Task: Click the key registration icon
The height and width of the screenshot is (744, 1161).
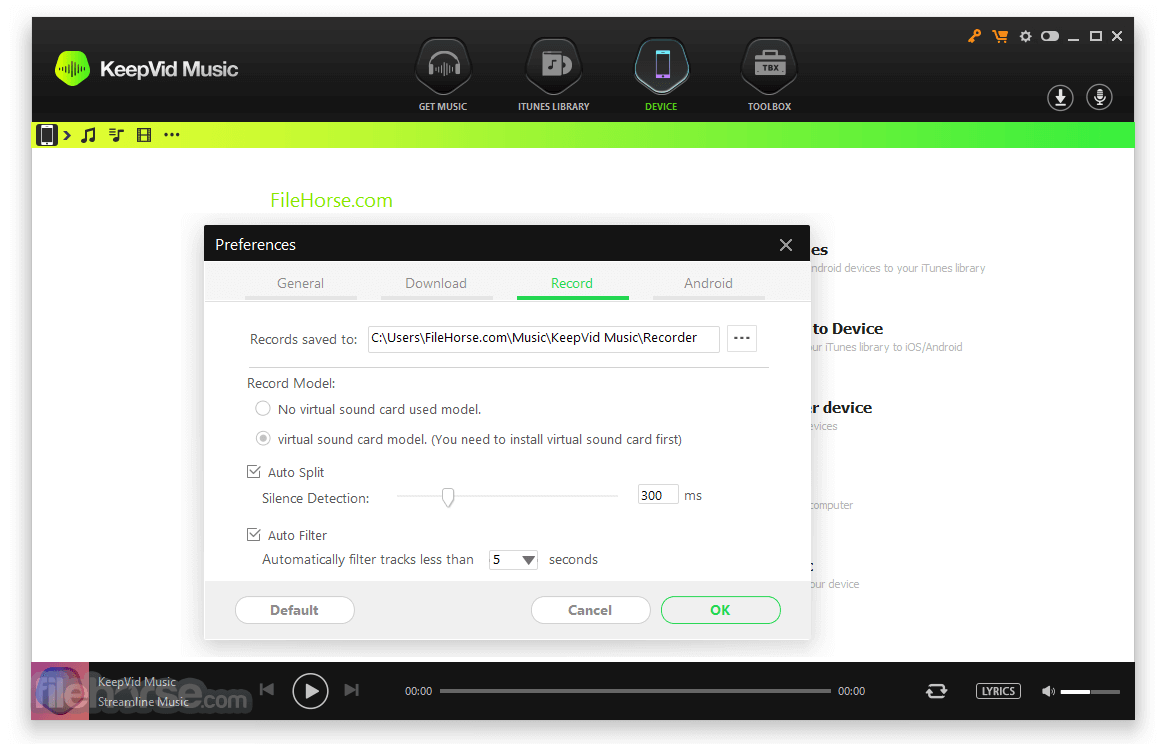Action: (974, 36)
